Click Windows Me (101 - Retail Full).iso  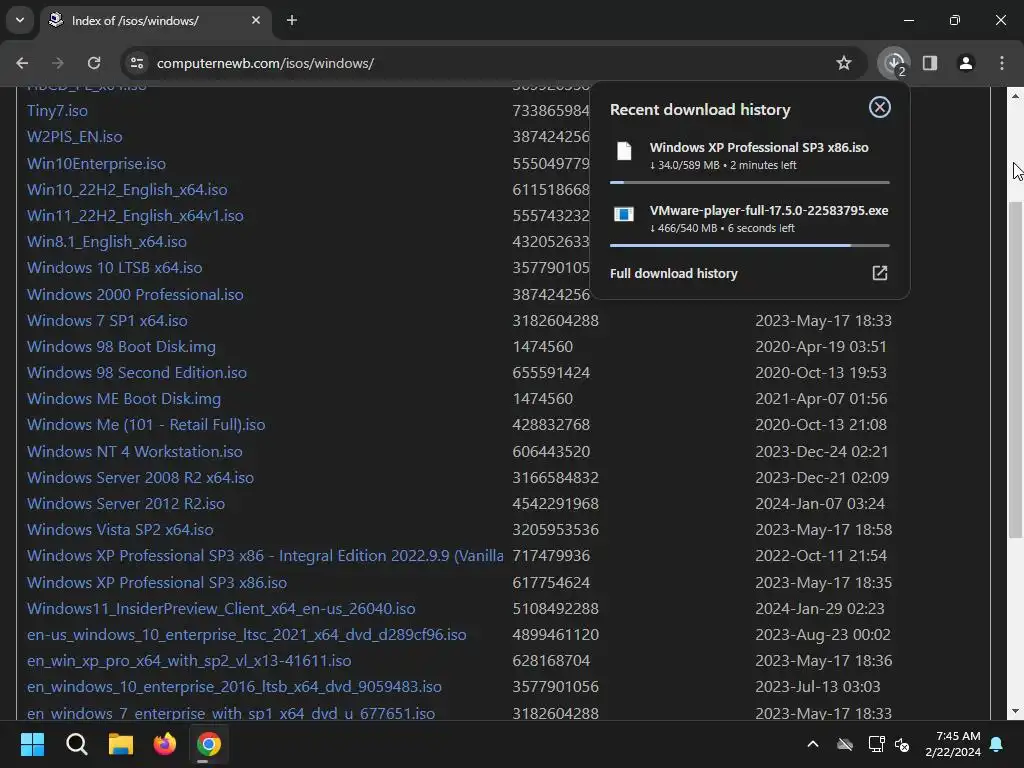pos(146,424)
